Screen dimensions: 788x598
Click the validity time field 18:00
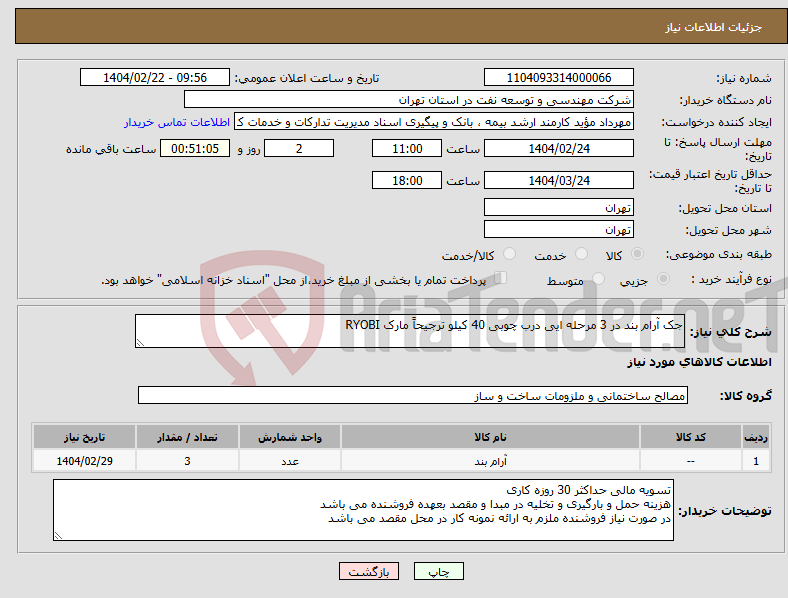(x=407, y=180)
